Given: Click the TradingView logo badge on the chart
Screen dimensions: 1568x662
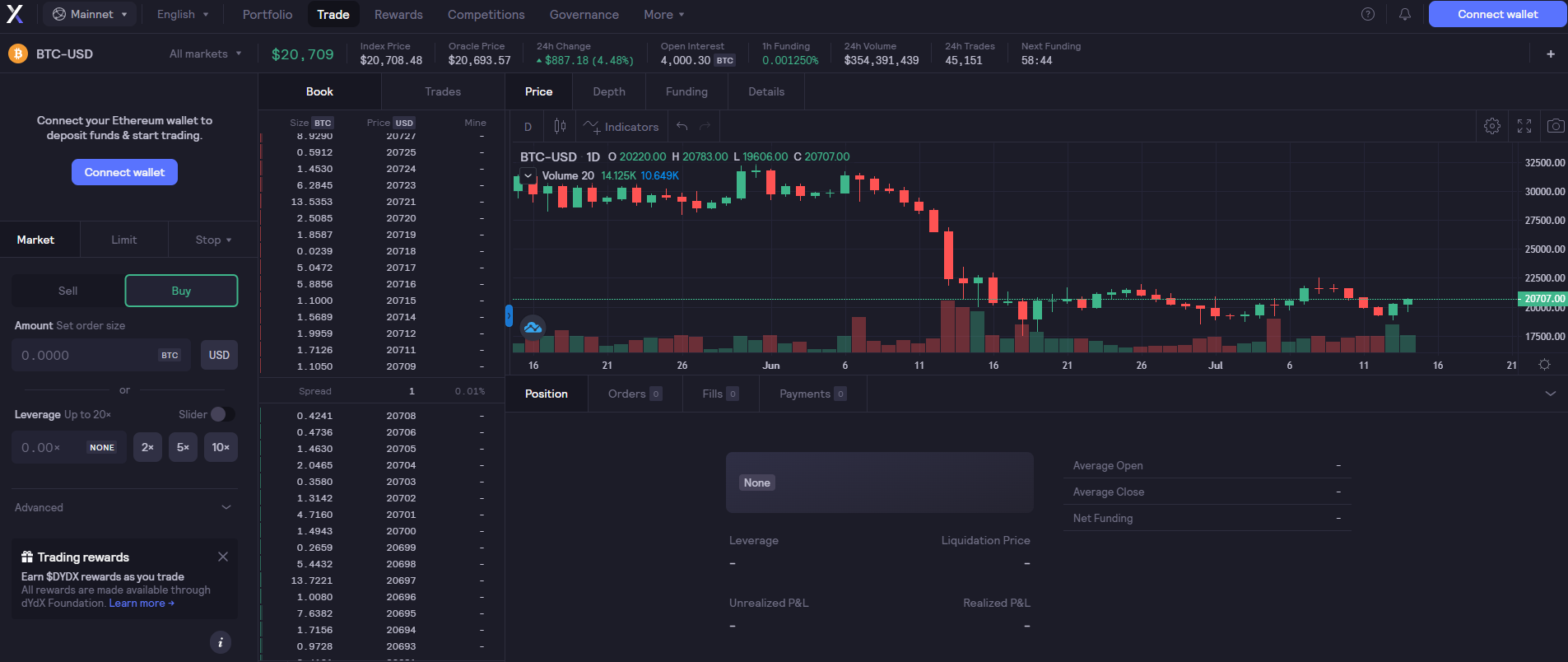Looking at the screenshot, I should pyautogui.click(x=533, y=328).
